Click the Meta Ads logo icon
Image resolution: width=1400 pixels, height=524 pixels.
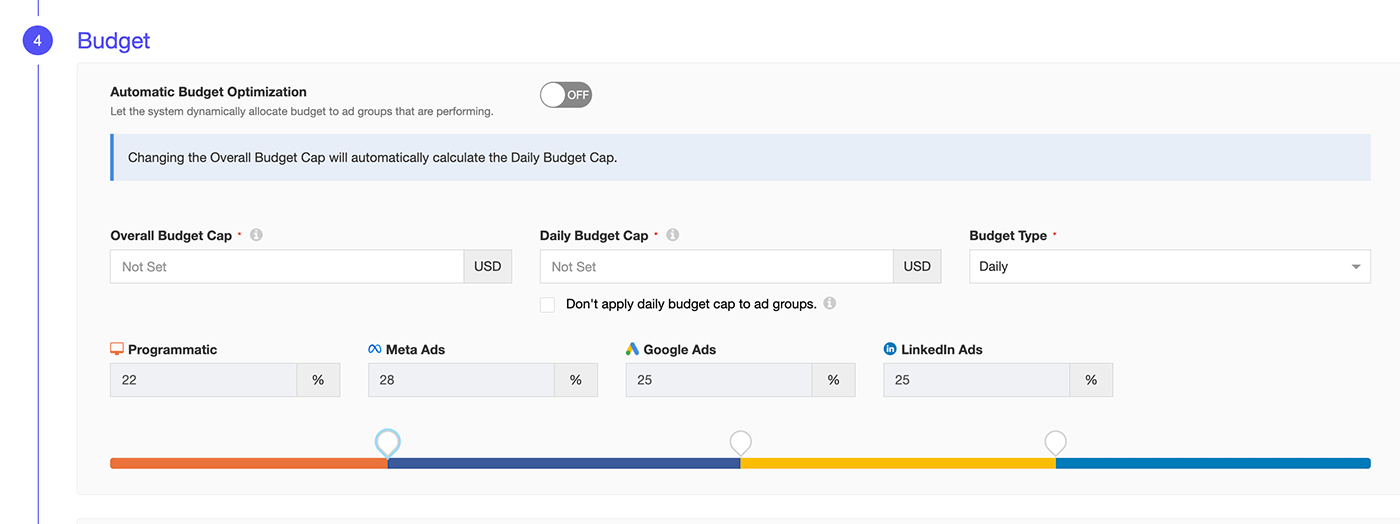click(375, 349)
